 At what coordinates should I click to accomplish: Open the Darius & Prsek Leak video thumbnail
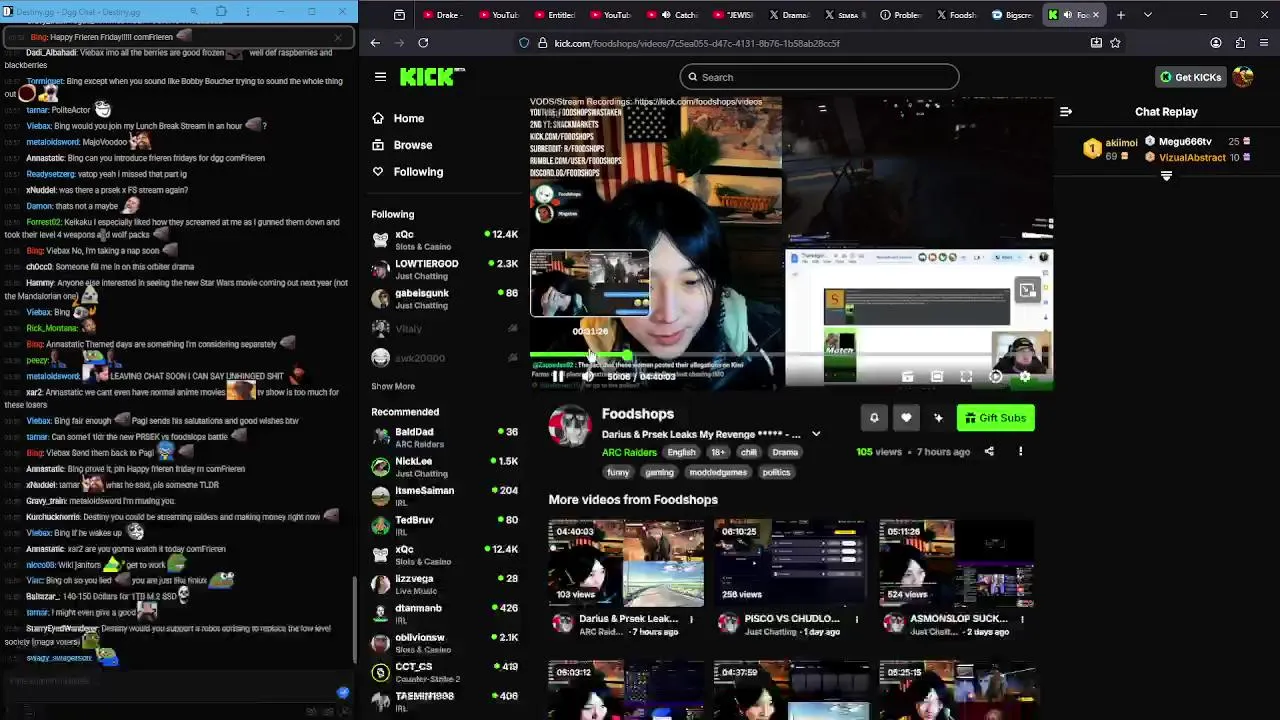coord(626,563)
